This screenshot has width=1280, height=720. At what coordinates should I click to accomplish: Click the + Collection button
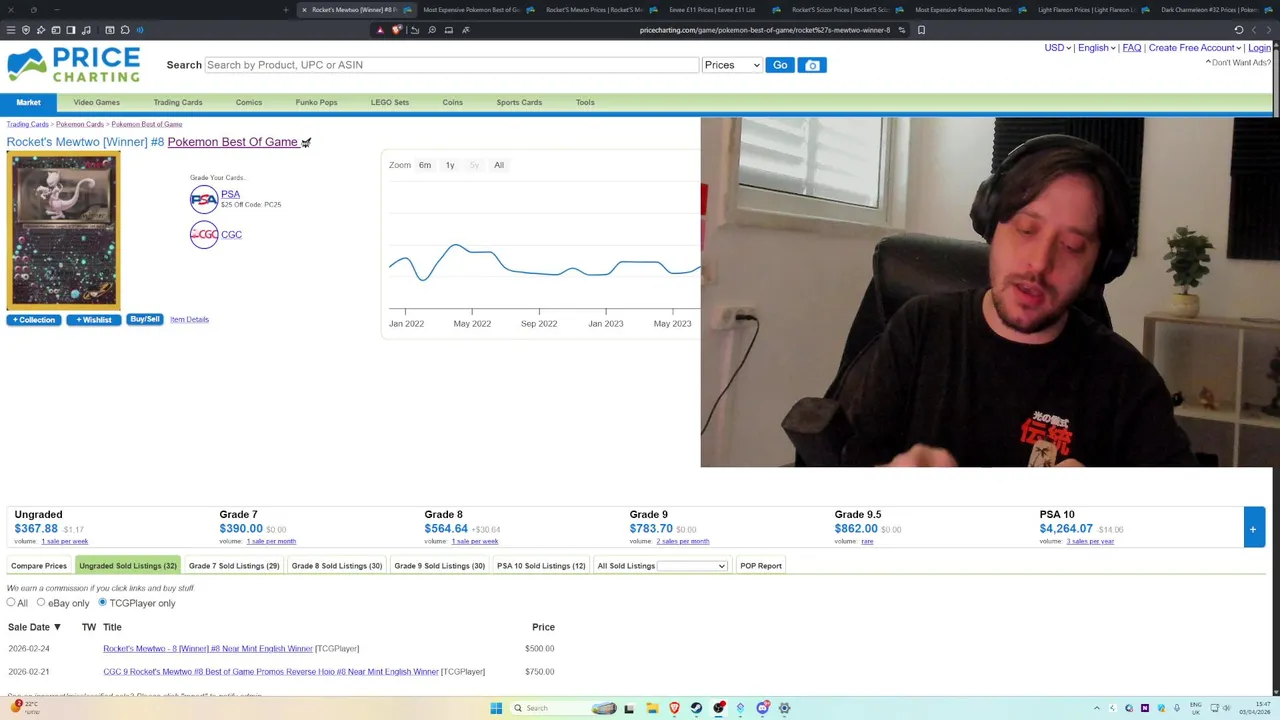(34, 320)
